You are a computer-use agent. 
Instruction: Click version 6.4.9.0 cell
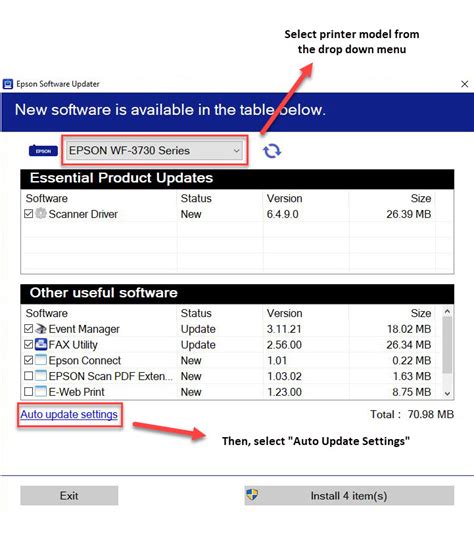pyautogui.click(x=282, y=214)
